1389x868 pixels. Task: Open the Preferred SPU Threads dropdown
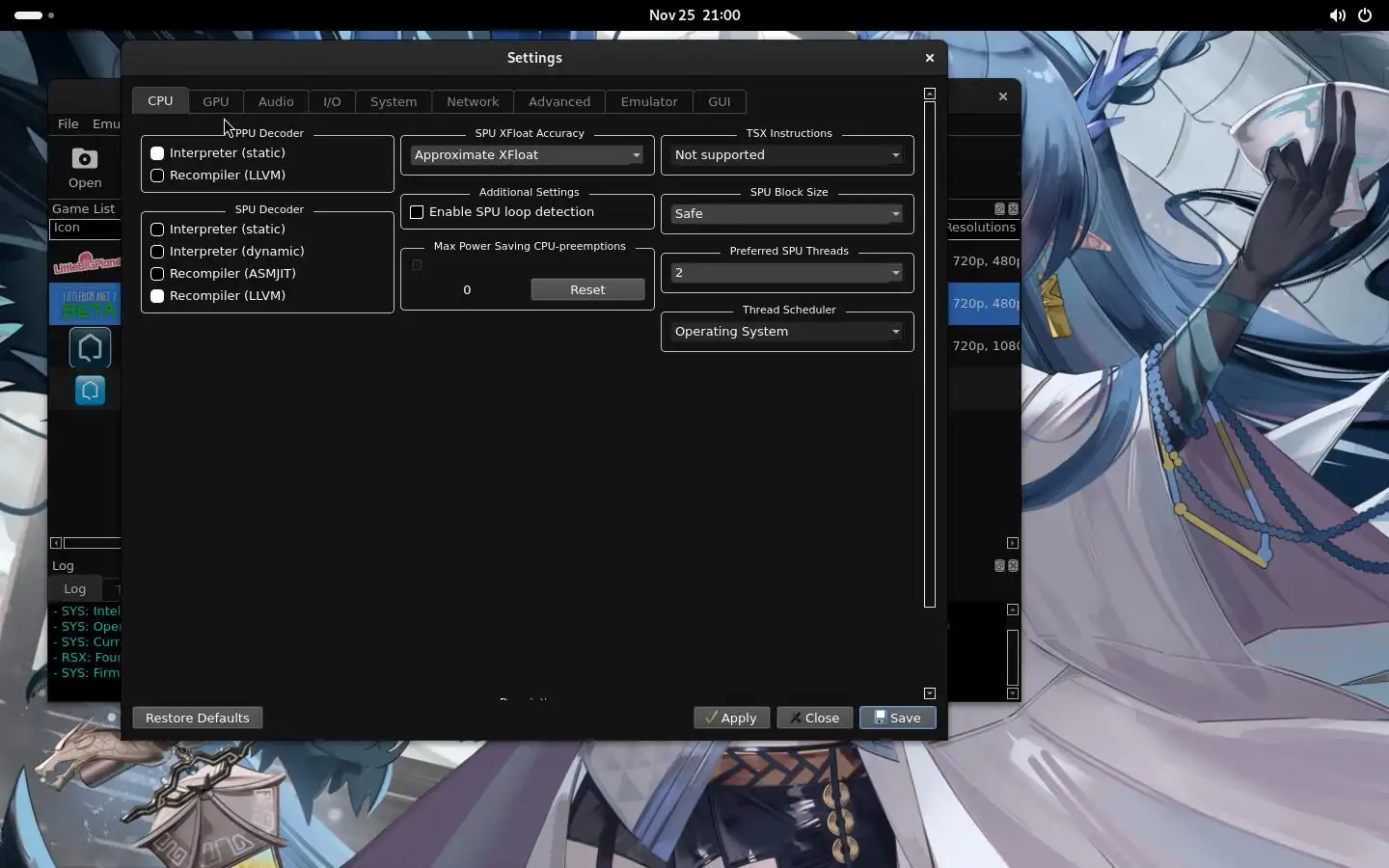tap(787, 273)
